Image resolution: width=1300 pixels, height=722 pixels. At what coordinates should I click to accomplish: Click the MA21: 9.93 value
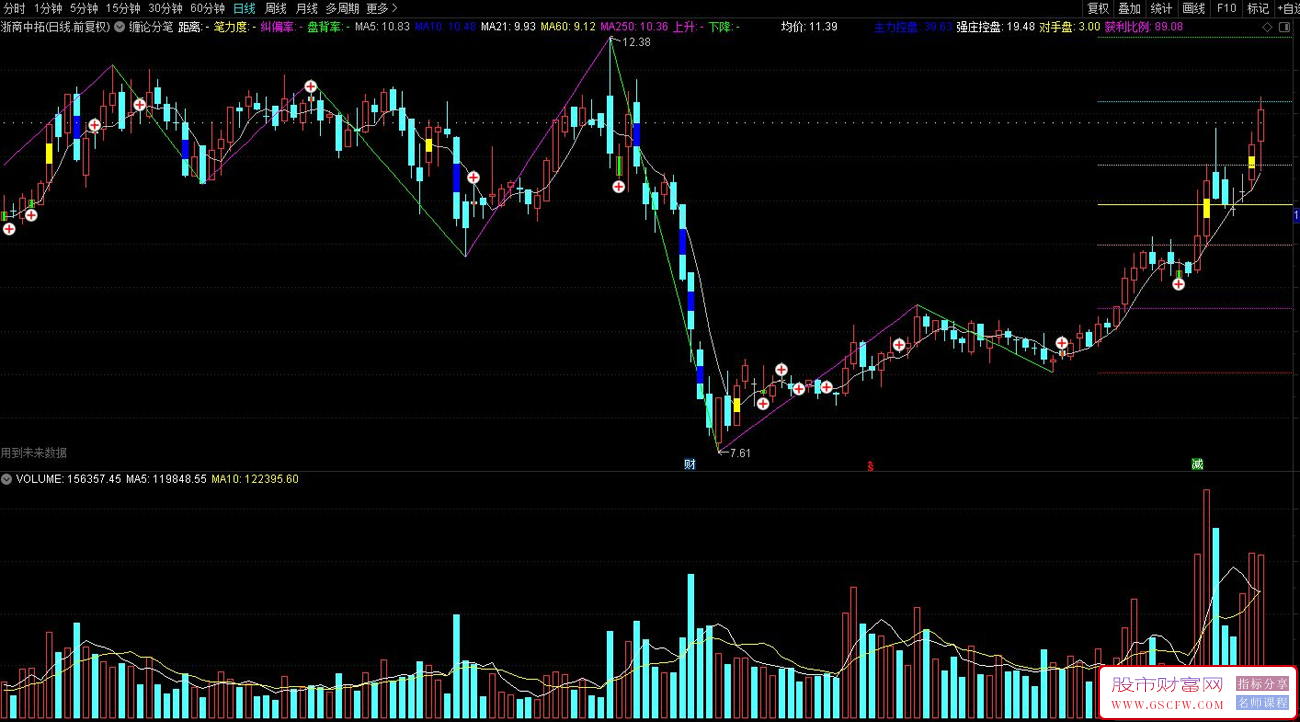(x=508, y=27)
